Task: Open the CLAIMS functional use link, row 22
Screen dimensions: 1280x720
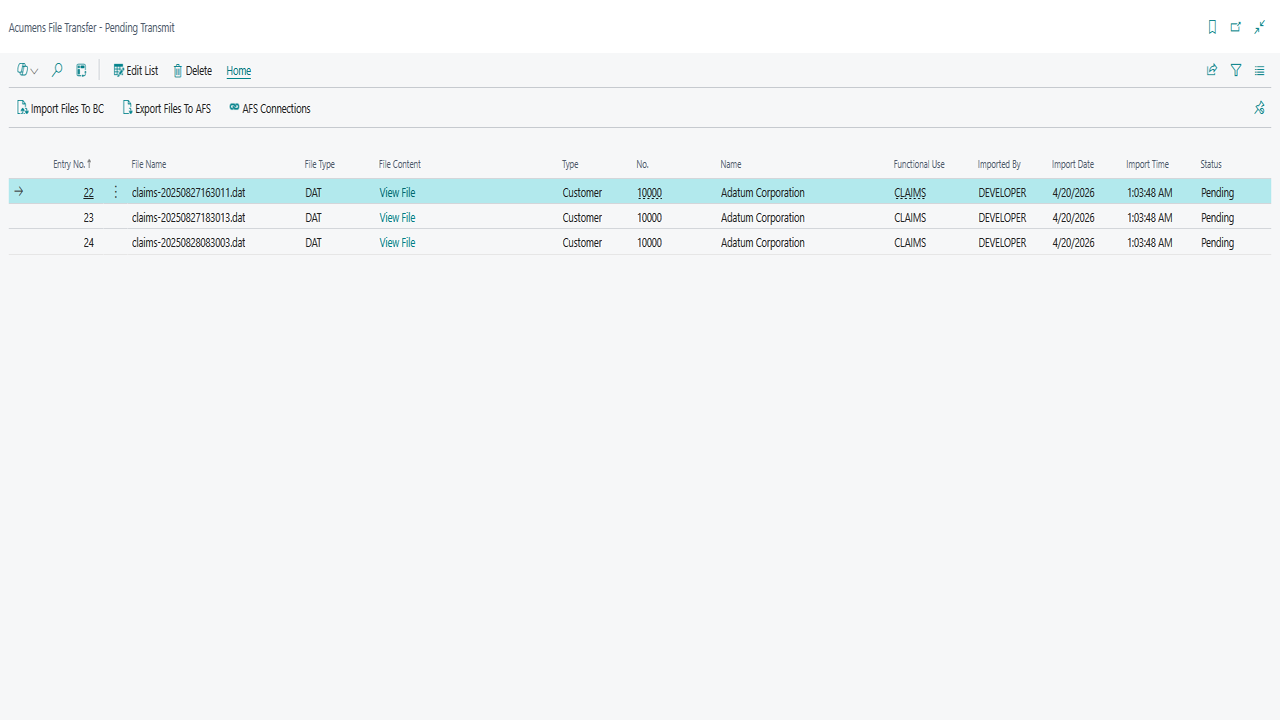Action: pos(910,193)
